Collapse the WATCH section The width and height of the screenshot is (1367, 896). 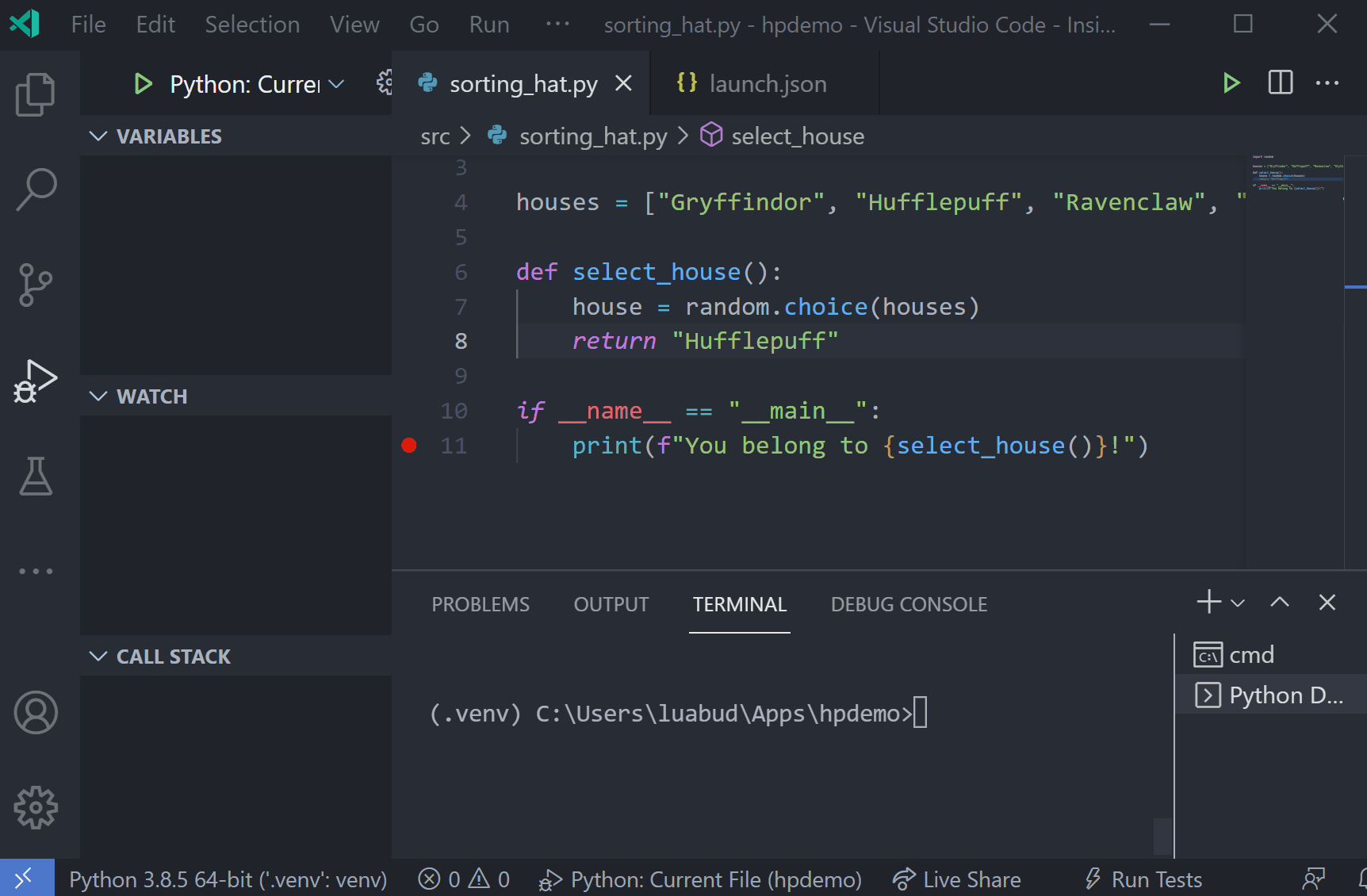(98, 396)
